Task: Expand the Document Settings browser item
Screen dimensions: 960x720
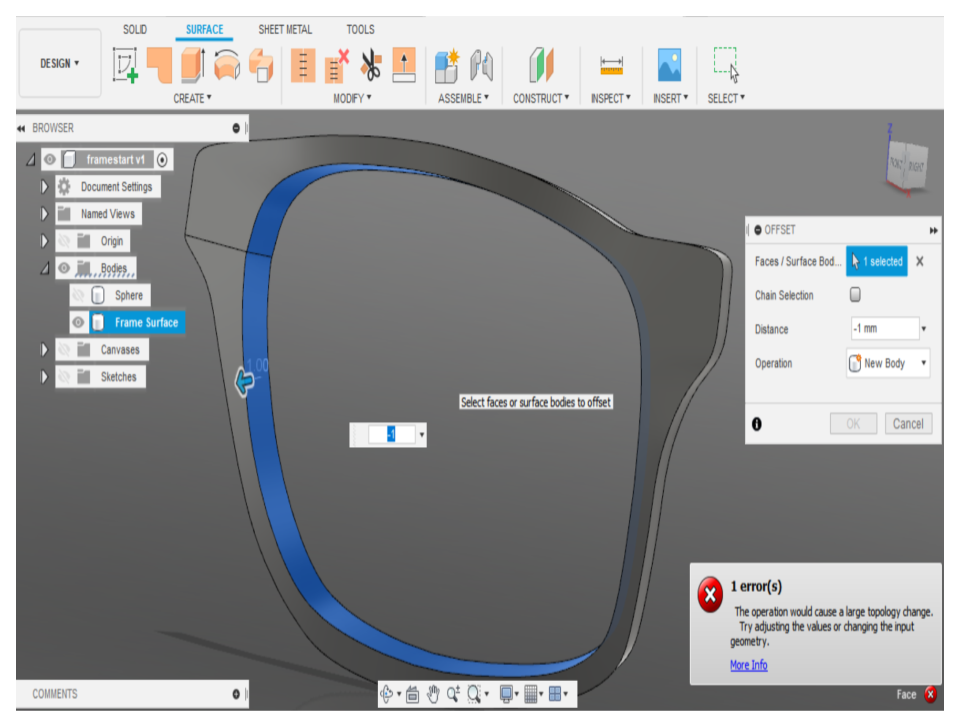Action: [44, 186]
